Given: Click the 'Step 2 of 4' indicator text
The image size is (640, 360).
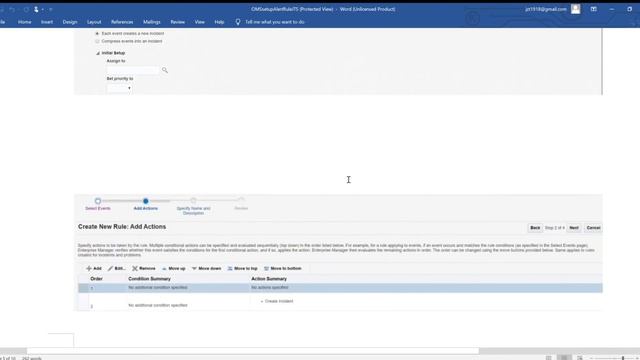Looking at the screenshot, I should point(555,228).
